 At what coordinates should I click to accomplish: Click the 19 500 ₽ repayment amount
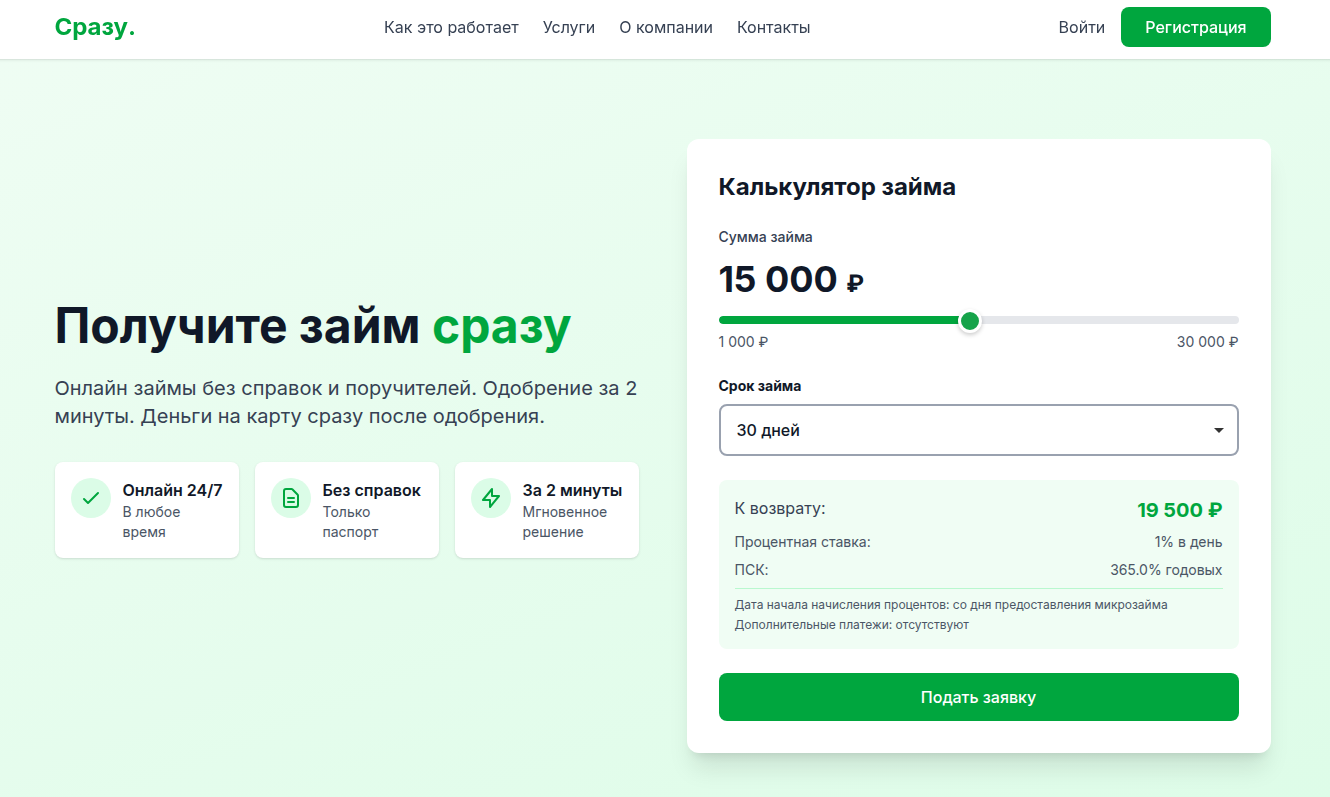click(1179, 510)
